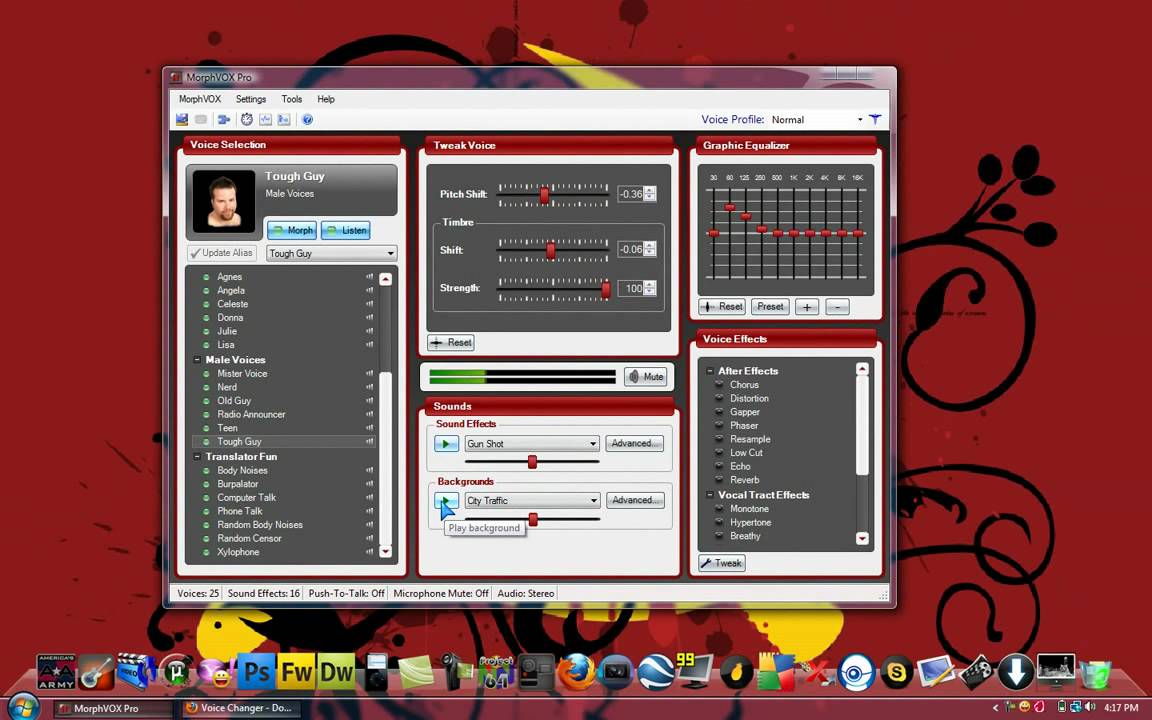The height and width of the screenshot is (720, 1152).
Task: Open the Tools menu
Action: 292,99
